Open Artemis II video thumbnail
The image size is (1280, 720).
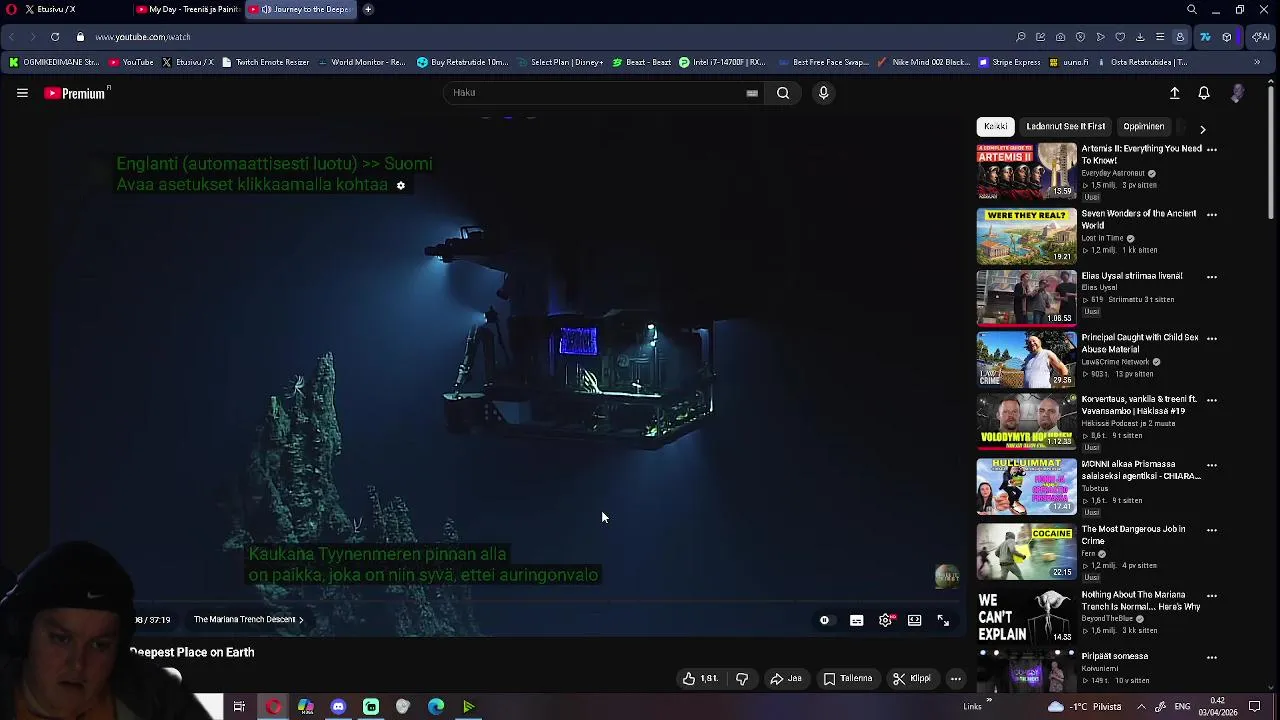tap(1026, 170)
